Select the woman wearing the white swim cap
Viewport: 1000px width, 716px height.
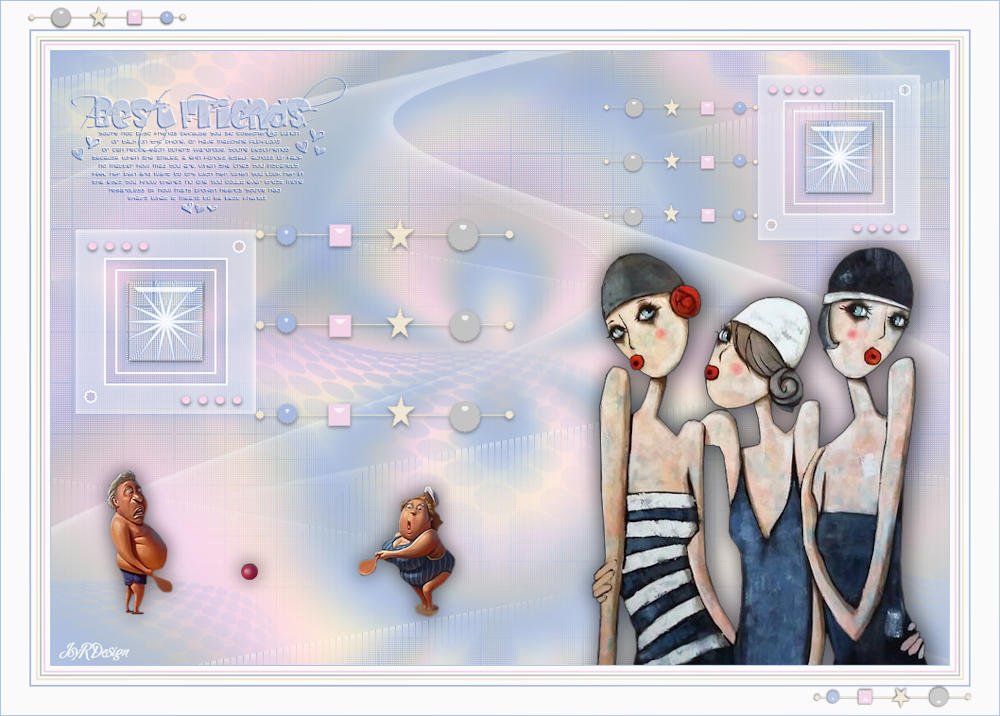tap(762, 481)
